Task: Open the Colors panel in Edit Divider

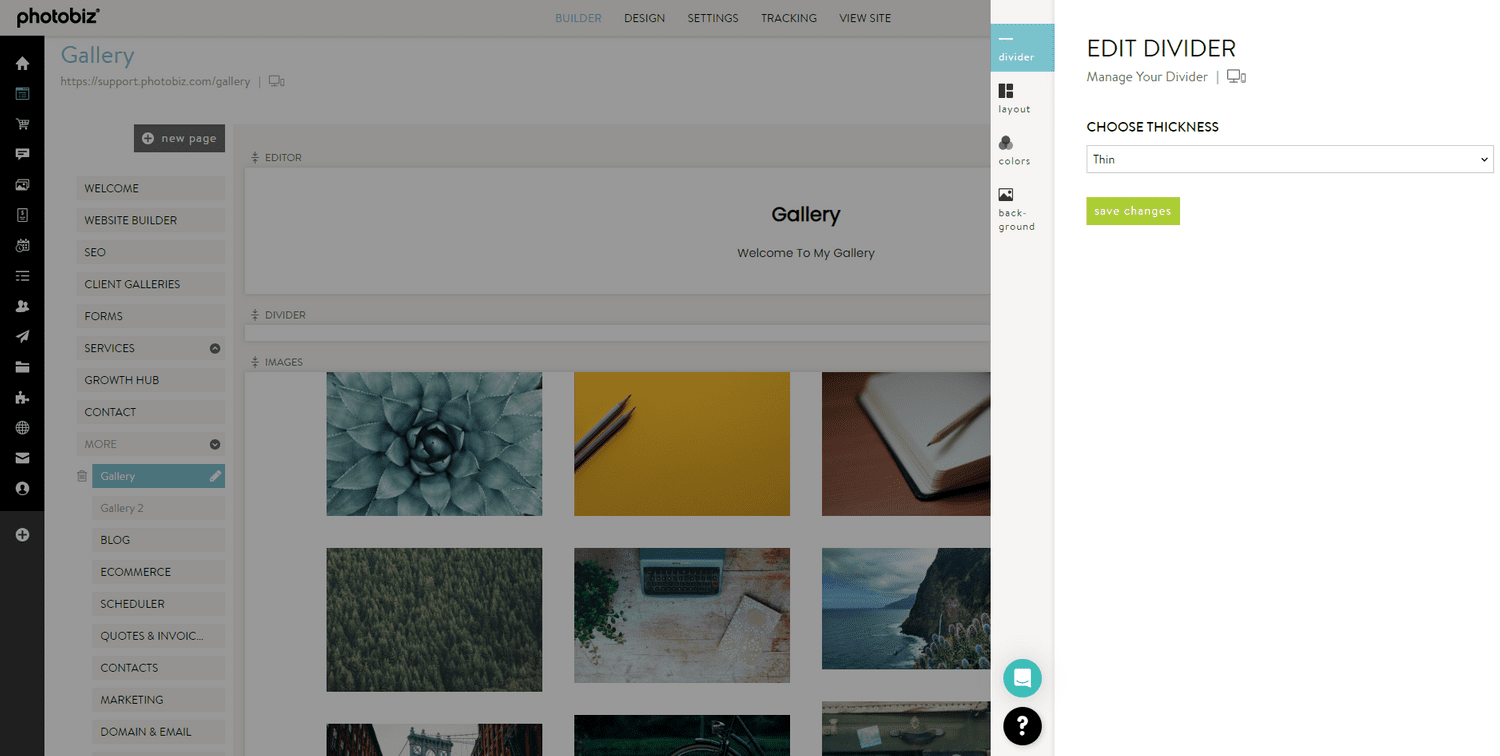Action: click(x=1013, y=150)
